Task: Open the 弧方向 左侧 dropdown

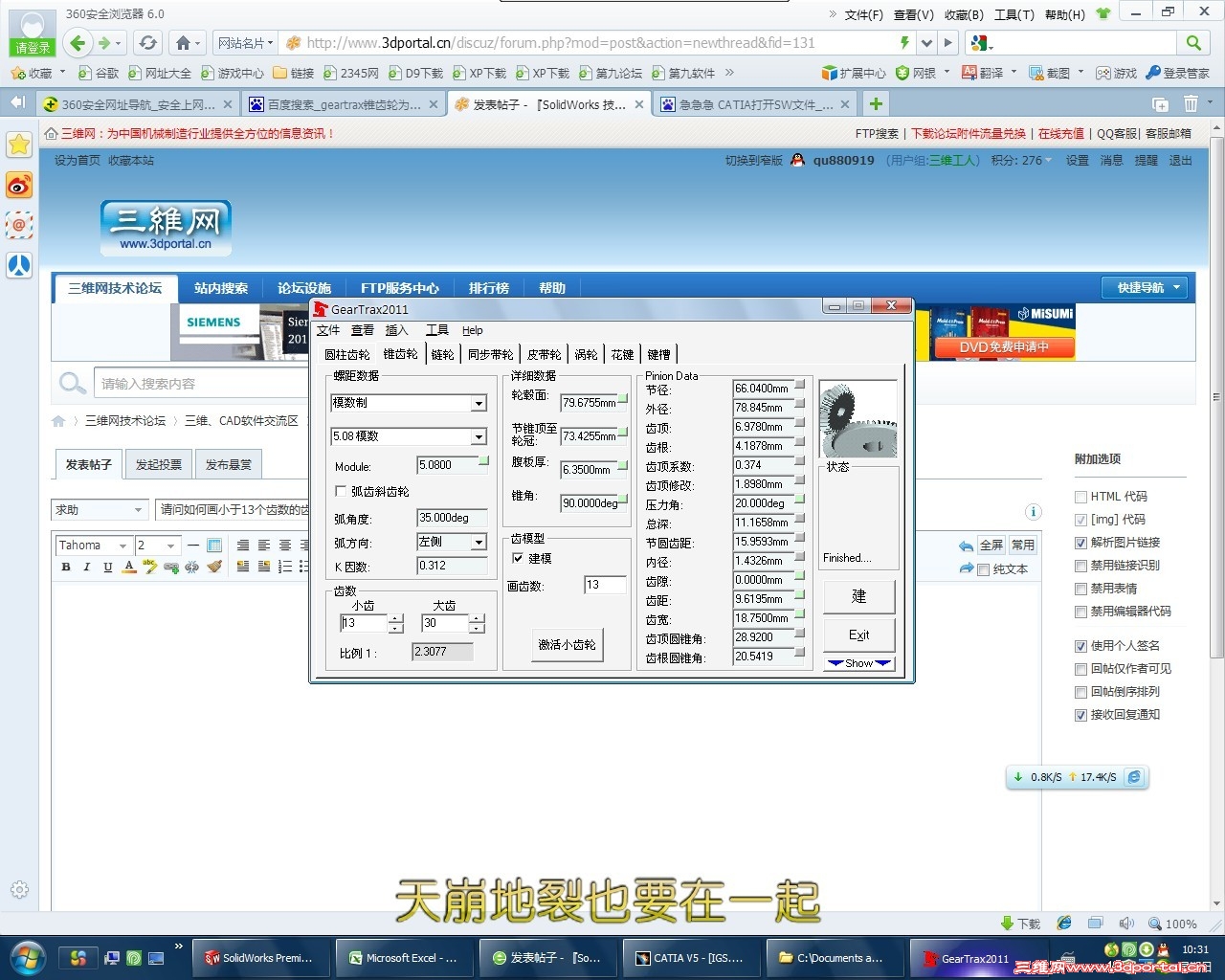Action: 479,543
